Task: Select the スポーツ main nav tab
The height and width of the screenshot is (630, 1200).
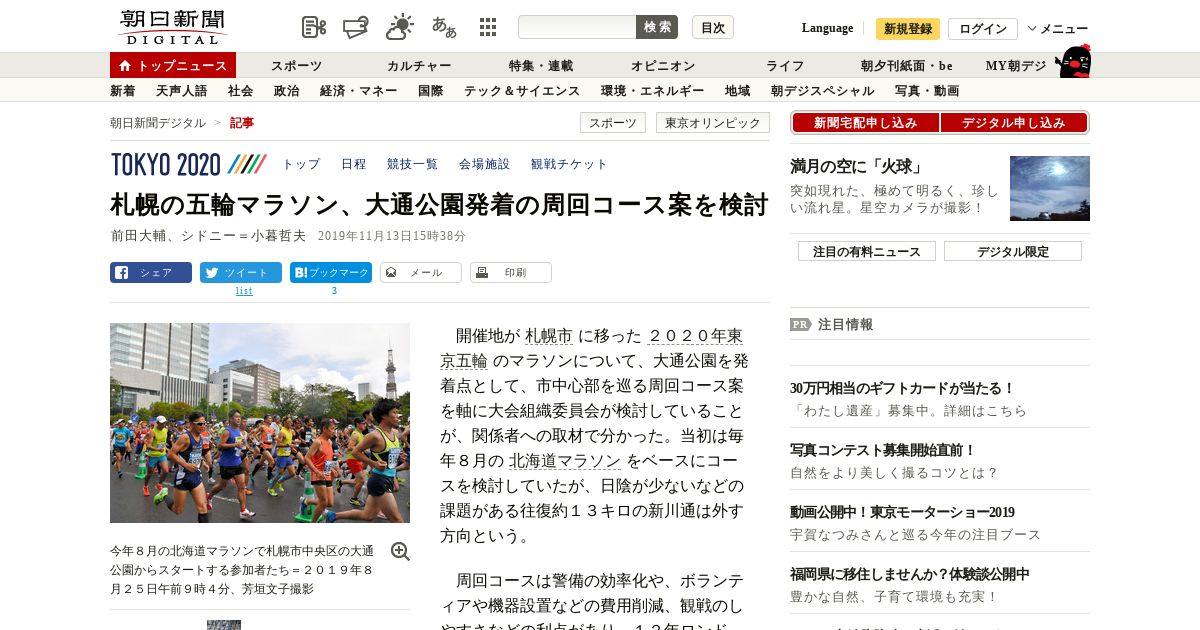Action: [x=296, y=66]
